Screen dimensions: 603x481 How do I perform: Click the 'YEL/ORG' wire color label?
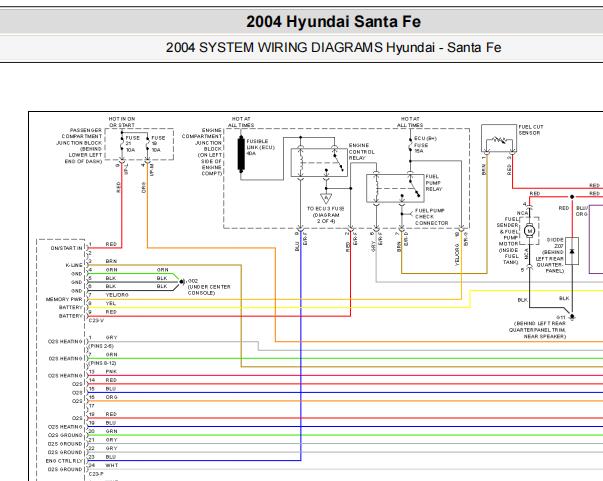[117, 295]
